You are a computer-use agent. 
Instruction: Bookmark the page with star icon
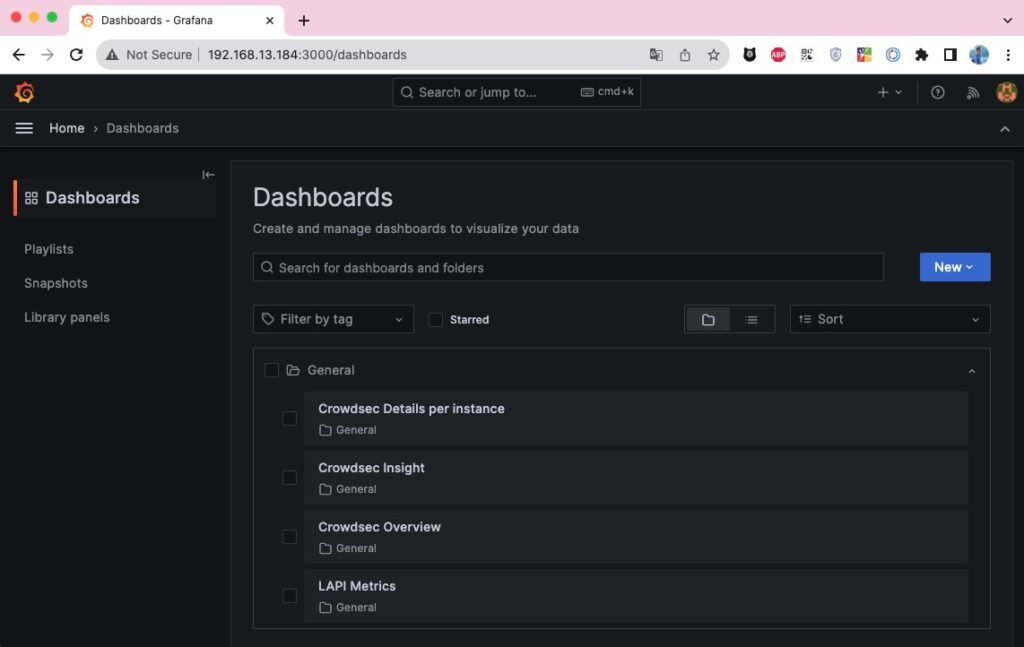click(713, 55)
